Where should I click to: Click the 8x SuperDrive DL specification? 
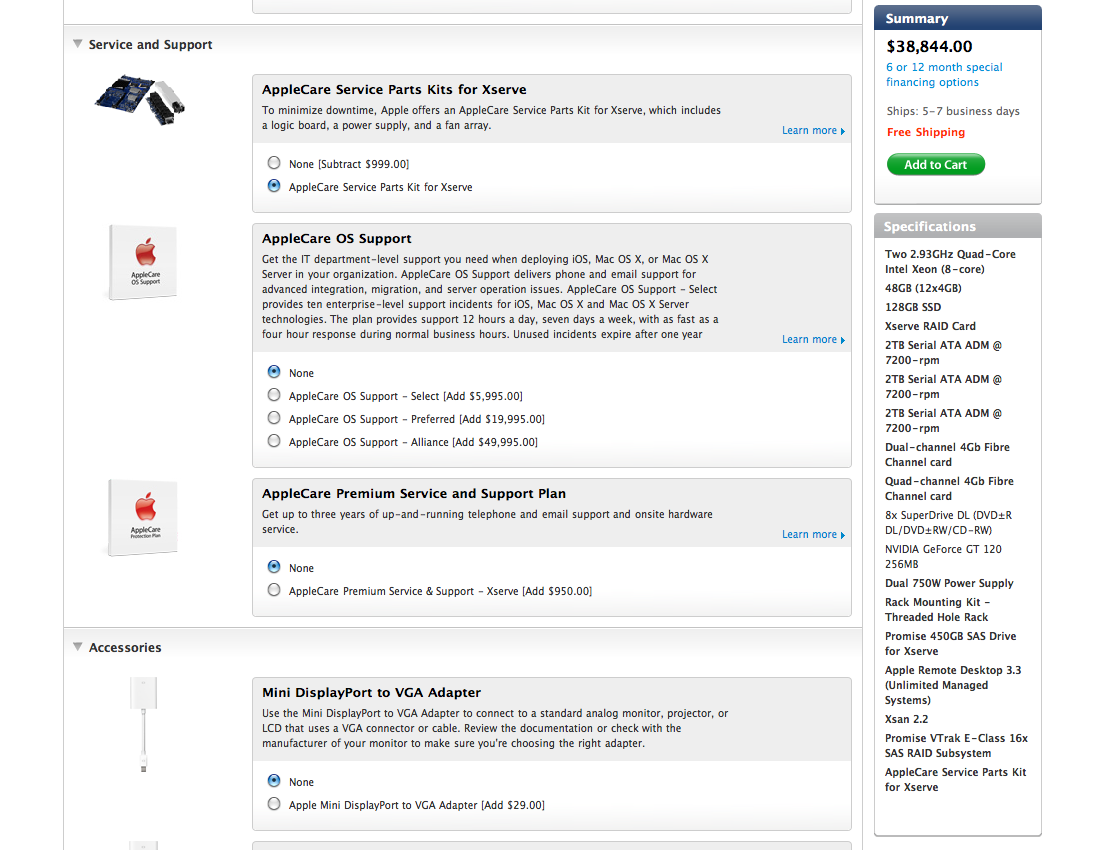coord(948,522)
